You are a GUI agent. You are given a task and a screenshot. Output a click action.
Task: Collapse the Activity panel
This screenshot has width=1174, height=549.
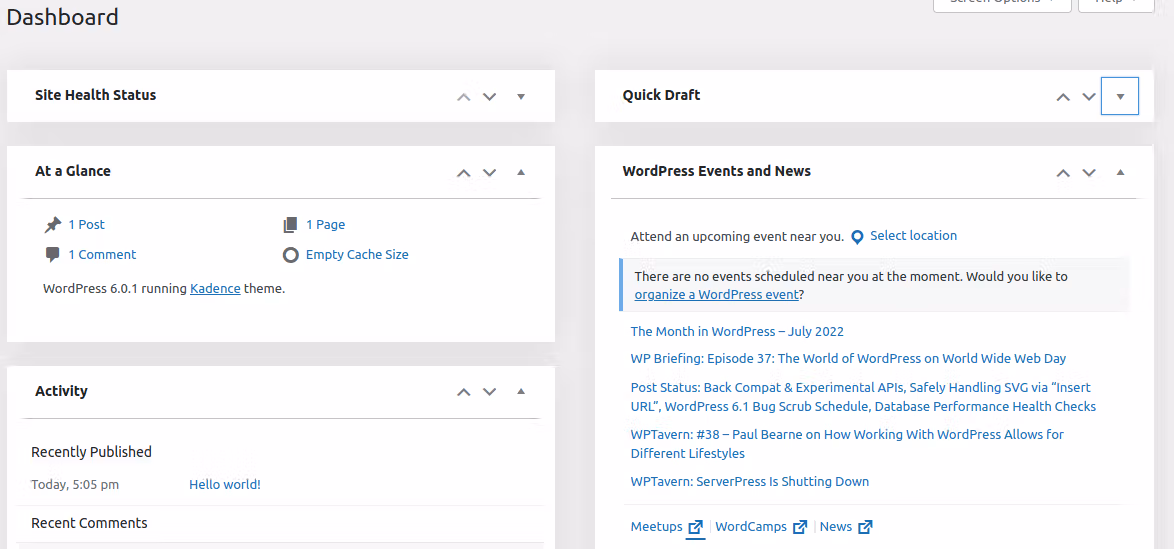point(521,391)
